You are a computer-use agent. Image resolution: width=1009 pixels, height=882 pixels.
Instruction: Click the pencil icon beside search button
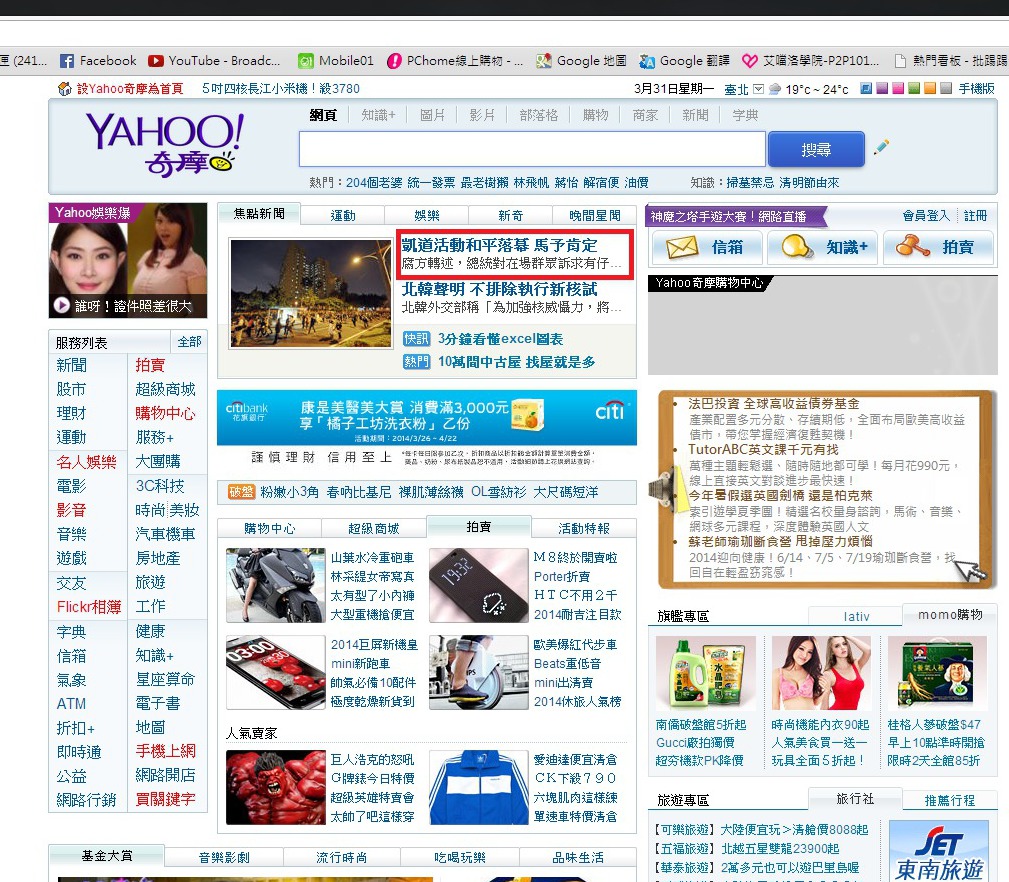882,147
